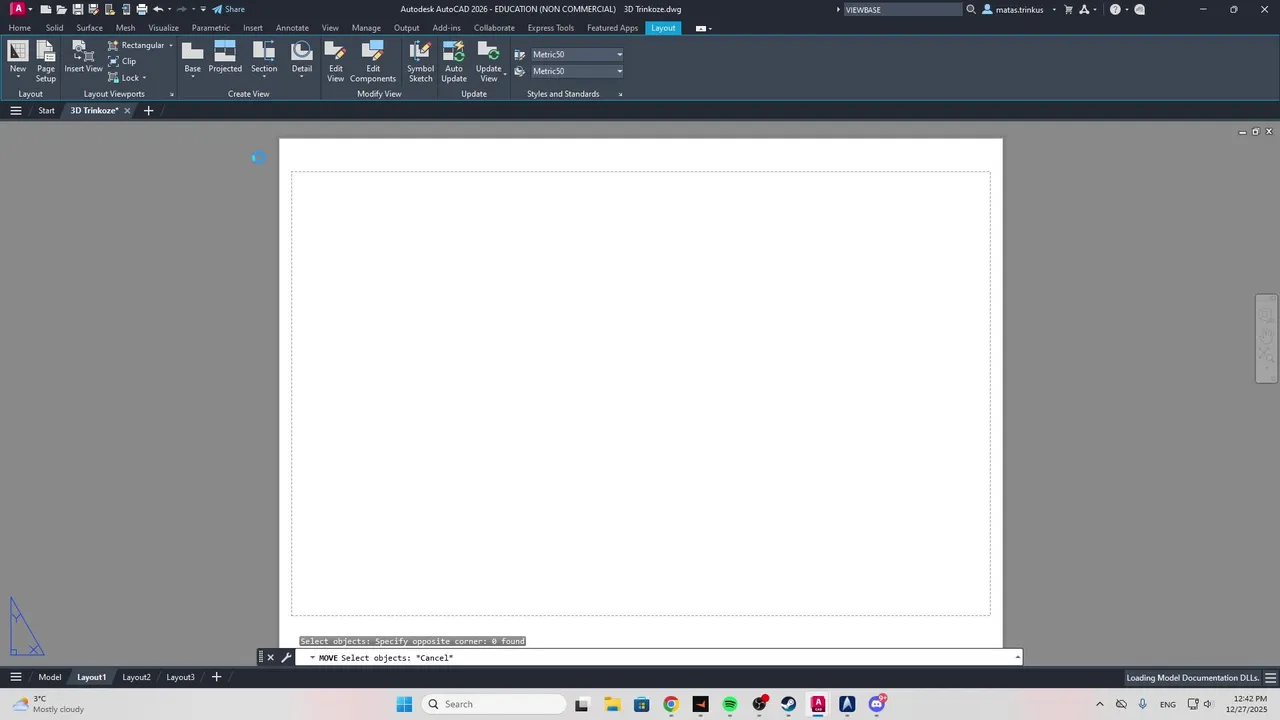
Task: Expand the quick access toolbar customize arrow
Action: tap(203, 9)
